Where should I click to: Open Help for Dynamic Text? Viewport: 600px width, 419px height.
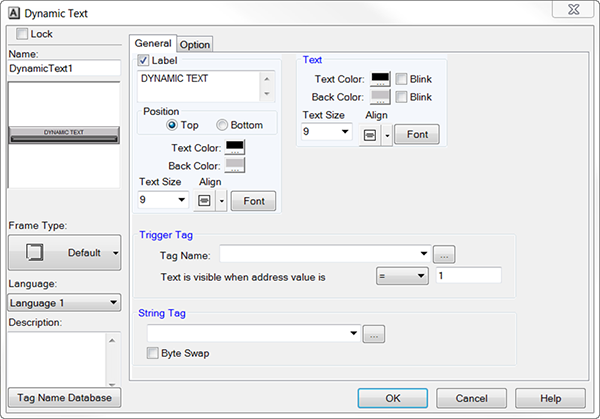pyautogui.click(x=550, y=398)
